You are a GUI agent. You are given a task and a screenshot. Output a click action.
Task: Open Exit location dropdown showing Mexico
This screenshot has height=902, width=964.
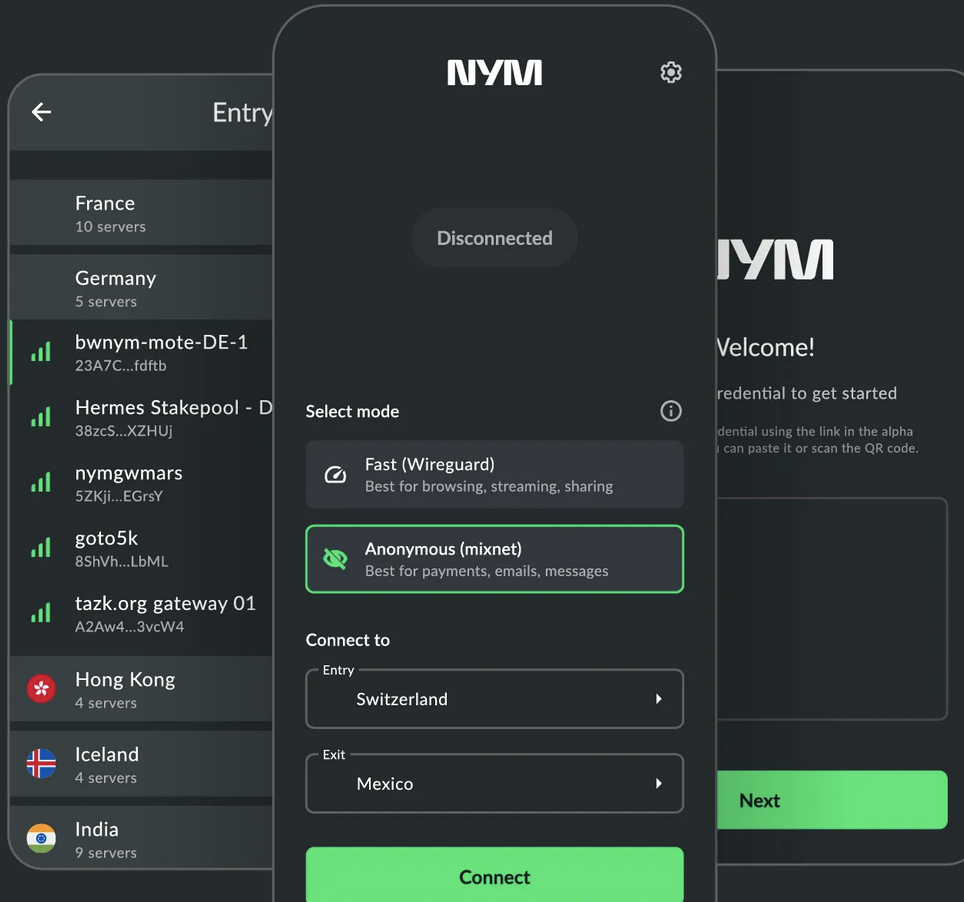pyautogui.click(x=494, y=783)
